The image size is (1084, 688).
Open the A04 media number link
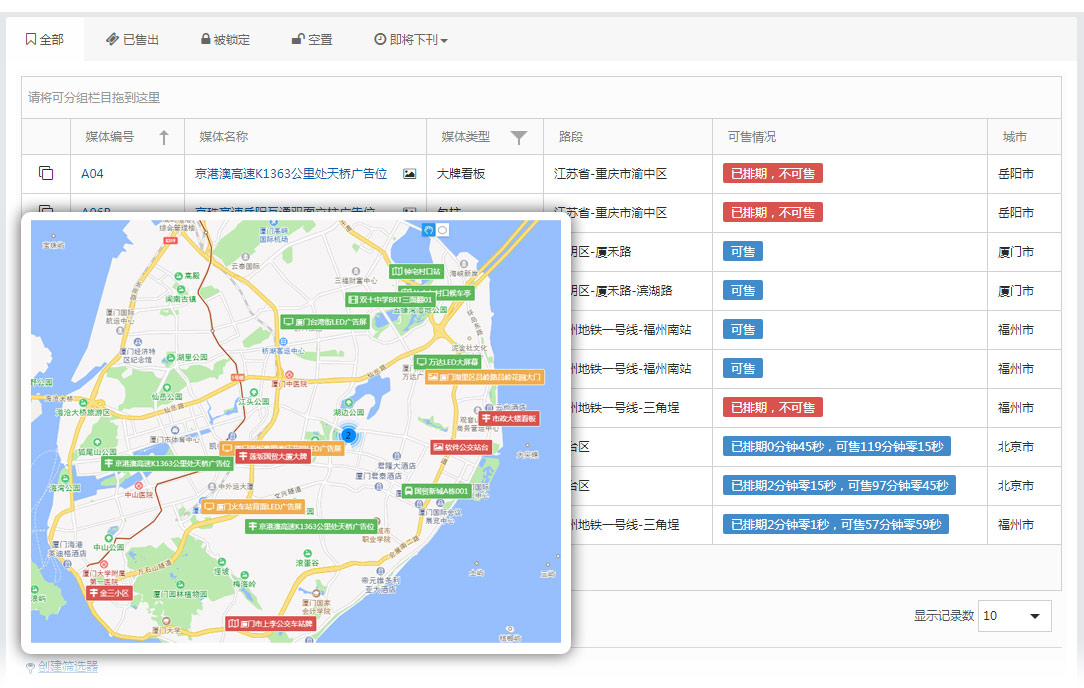coord(92,174)
